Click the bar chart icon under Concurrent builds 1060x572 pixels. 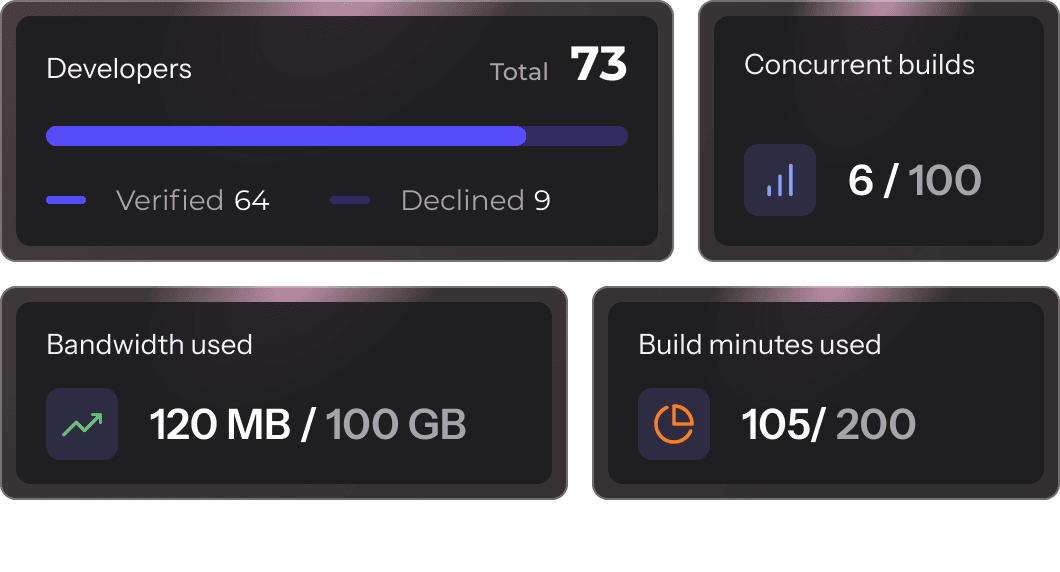click(x=780, y=180)
